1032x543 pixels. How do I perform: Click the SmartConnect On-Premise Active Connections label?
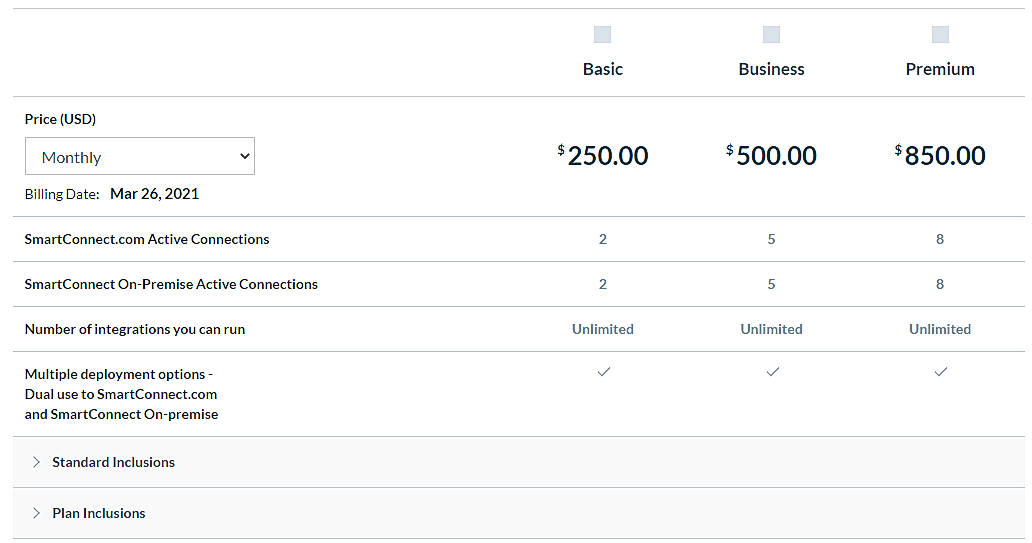[x=171, y=284]
